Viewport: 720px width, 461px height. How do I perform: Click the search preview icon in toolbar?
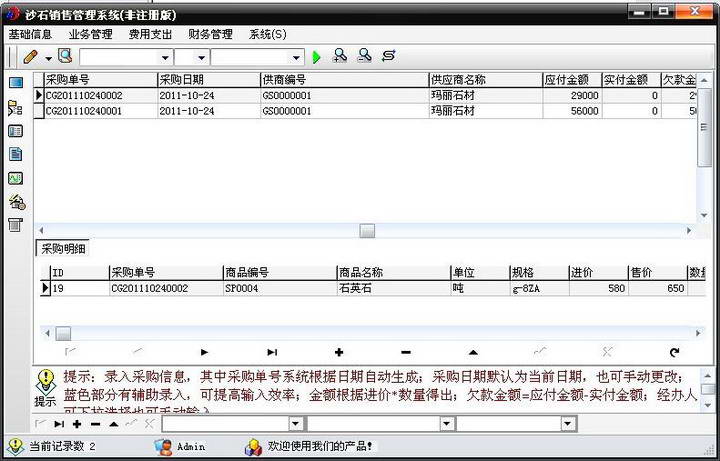pos(65,56)
